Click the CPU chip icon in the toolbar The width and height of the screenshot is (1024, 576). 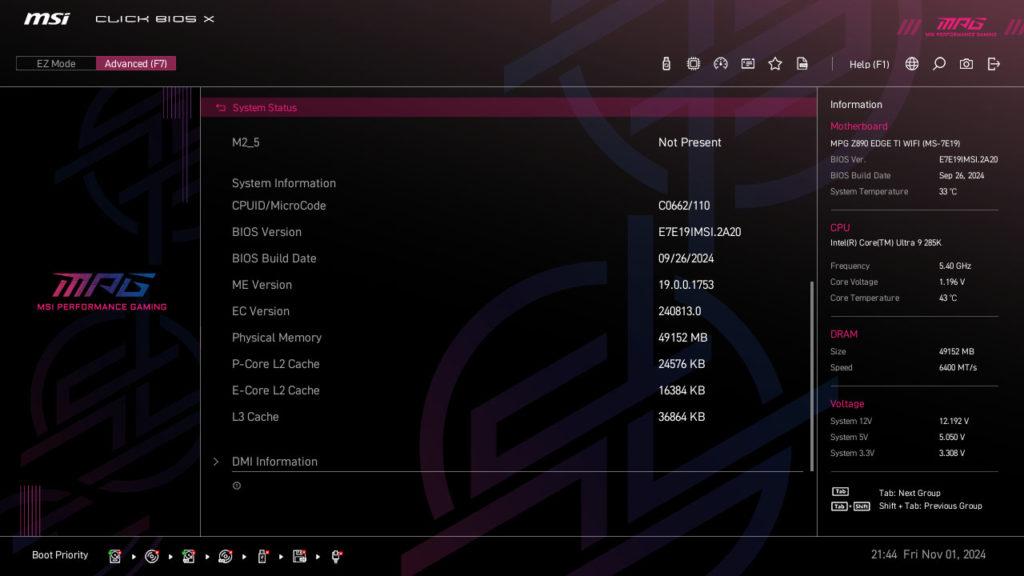[693, 63]
